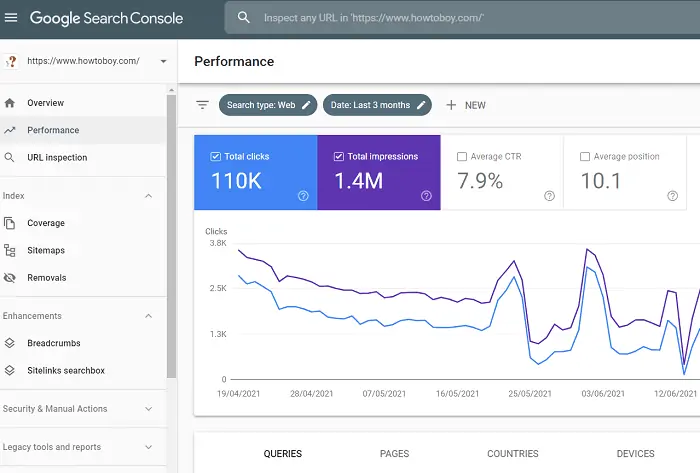Uncheck the Total clicks checkbox
Viewport: 700px width, 473px height.
(216, 157)
